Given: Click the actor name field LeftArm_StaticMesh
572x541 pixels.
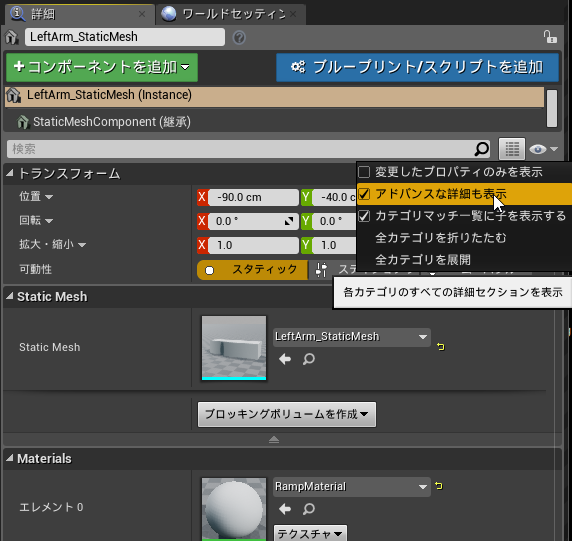Looking at the screenshot, I should pyautogui.click(x=125, y=37).
